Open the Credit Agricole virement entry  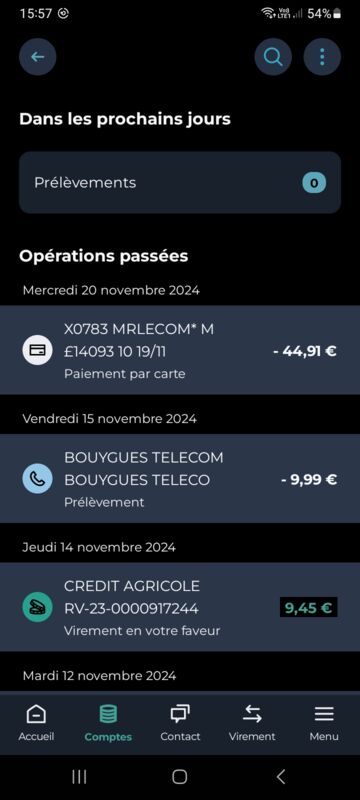point(180,607)
